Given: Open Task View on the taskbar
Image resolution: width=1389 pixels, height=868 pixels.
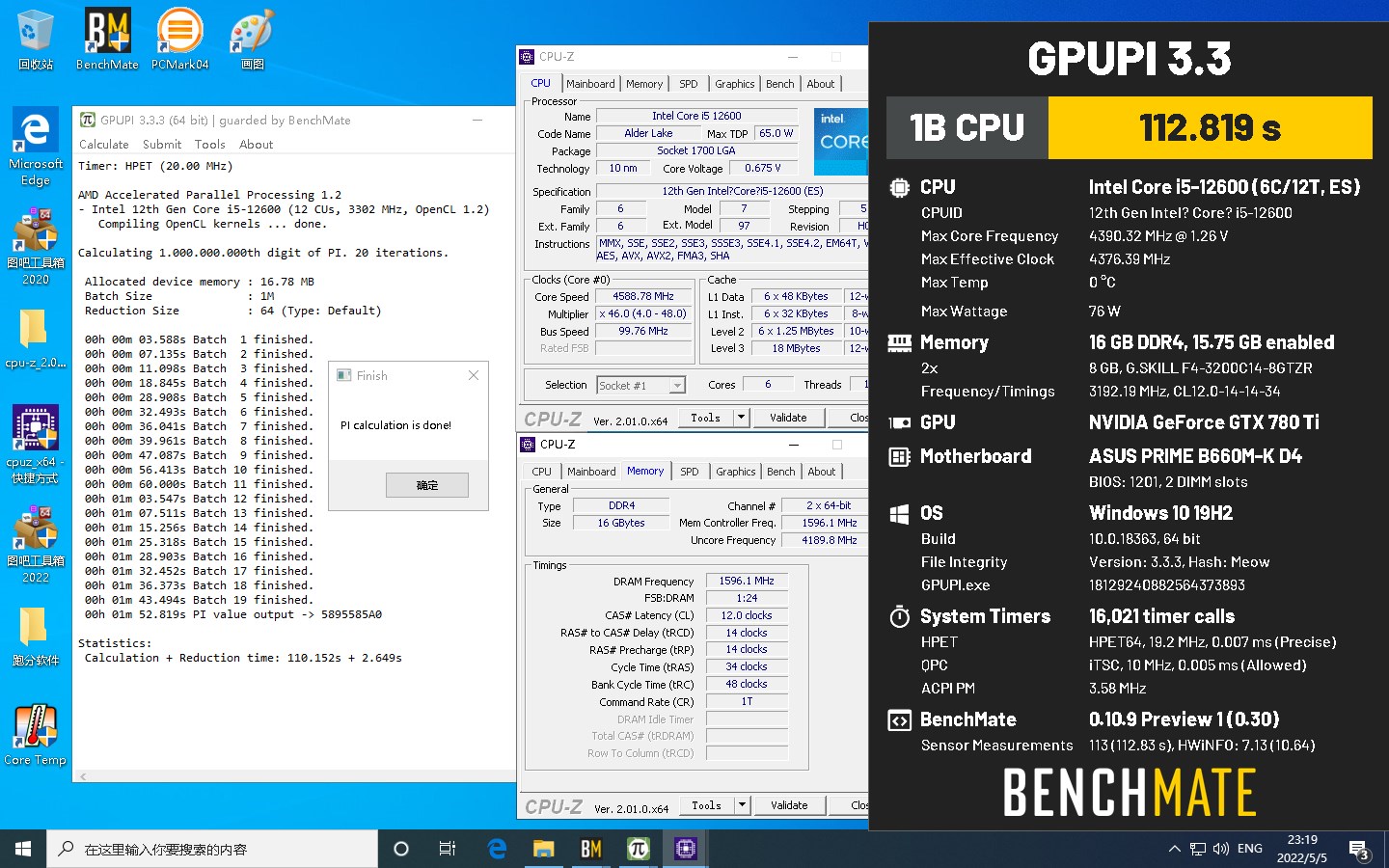Looking at the screenshot, I should tap(448, 849).
